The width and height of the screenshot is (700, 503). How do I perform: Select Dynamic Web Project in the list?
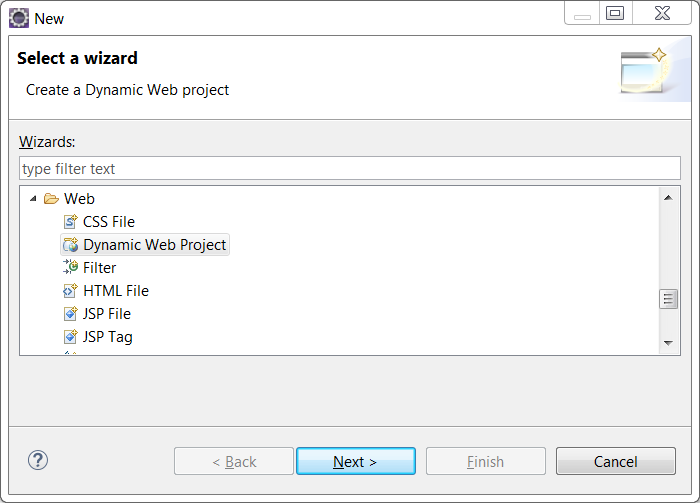[154, 245]
